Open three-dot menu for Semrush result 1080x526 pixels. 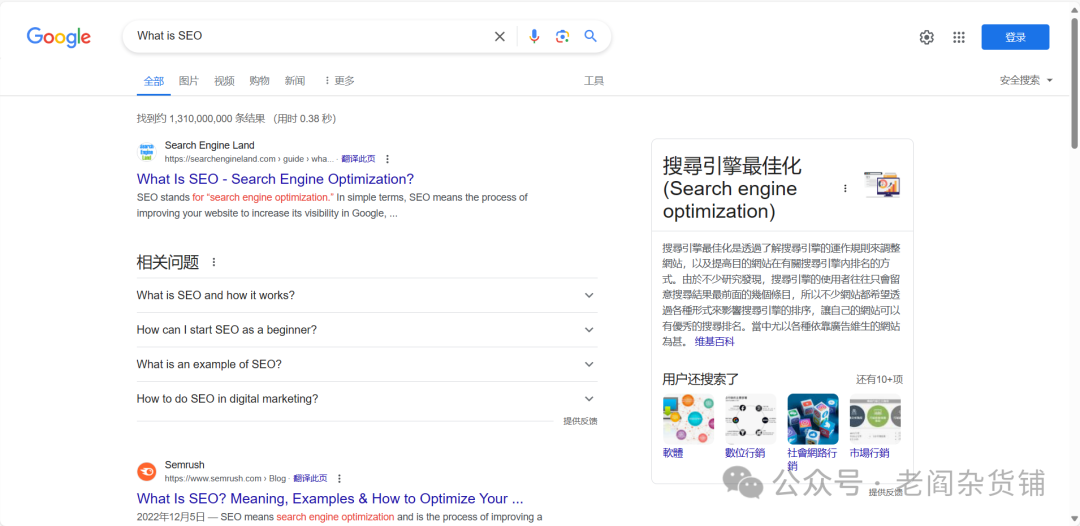339,478
